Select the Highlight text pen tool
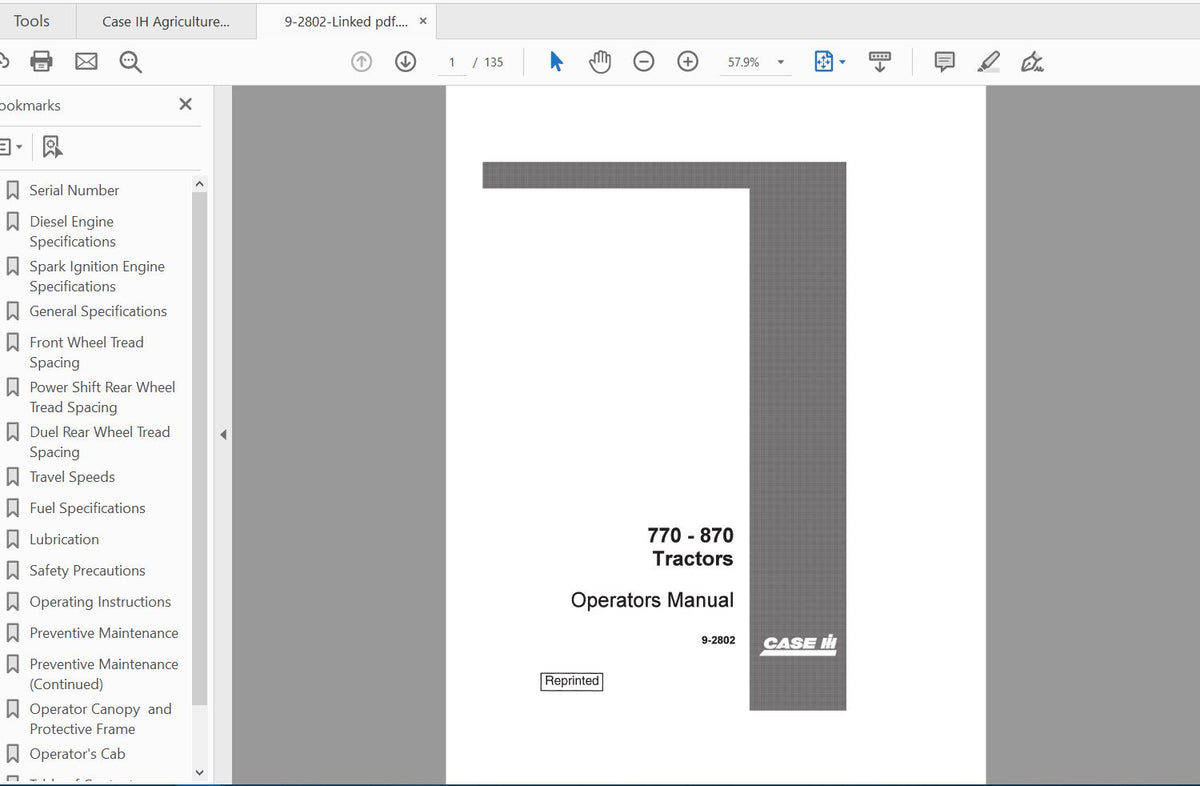The width and height of the screenshot is (1200, 786). (988, 62)
